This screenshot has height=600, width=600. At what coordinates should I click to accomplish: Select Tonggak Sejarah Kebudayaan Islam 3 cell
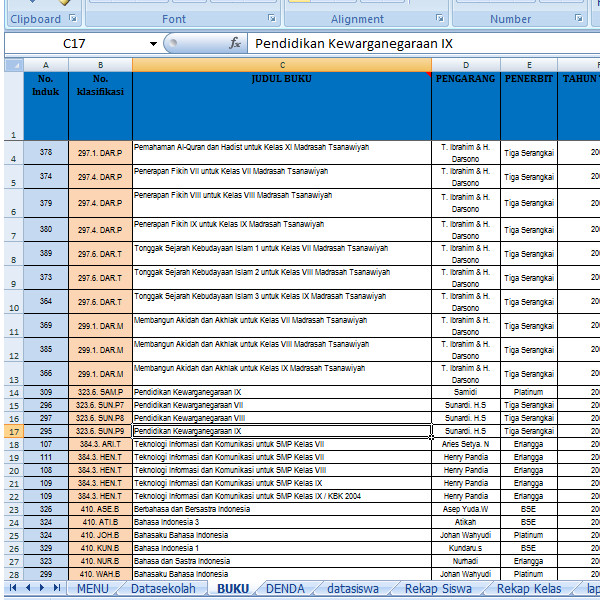(x=282, y=302)
